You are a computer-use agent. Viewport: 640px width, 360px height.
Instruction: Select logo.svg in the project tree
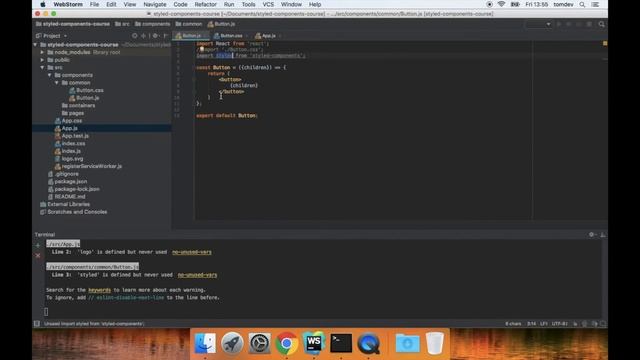point(69,159)
